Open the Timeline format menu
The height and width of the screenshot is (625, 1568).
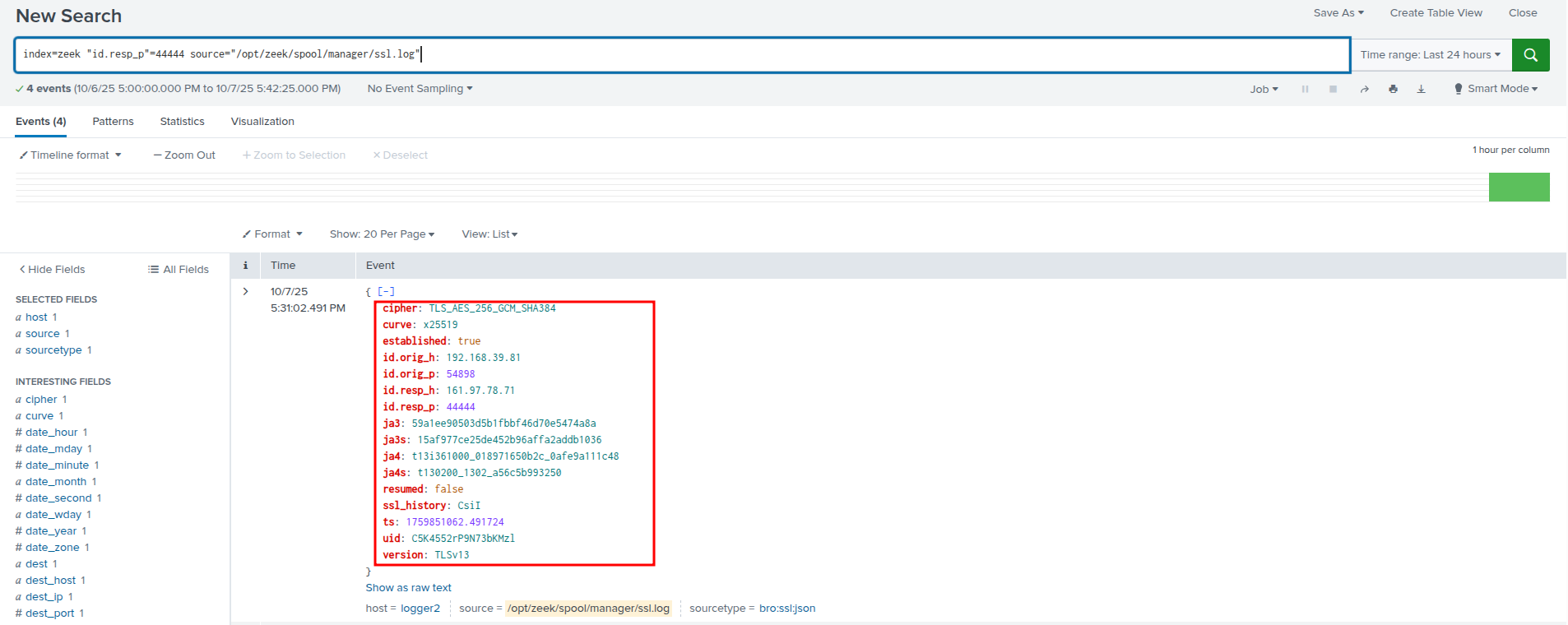pos(71,155)
